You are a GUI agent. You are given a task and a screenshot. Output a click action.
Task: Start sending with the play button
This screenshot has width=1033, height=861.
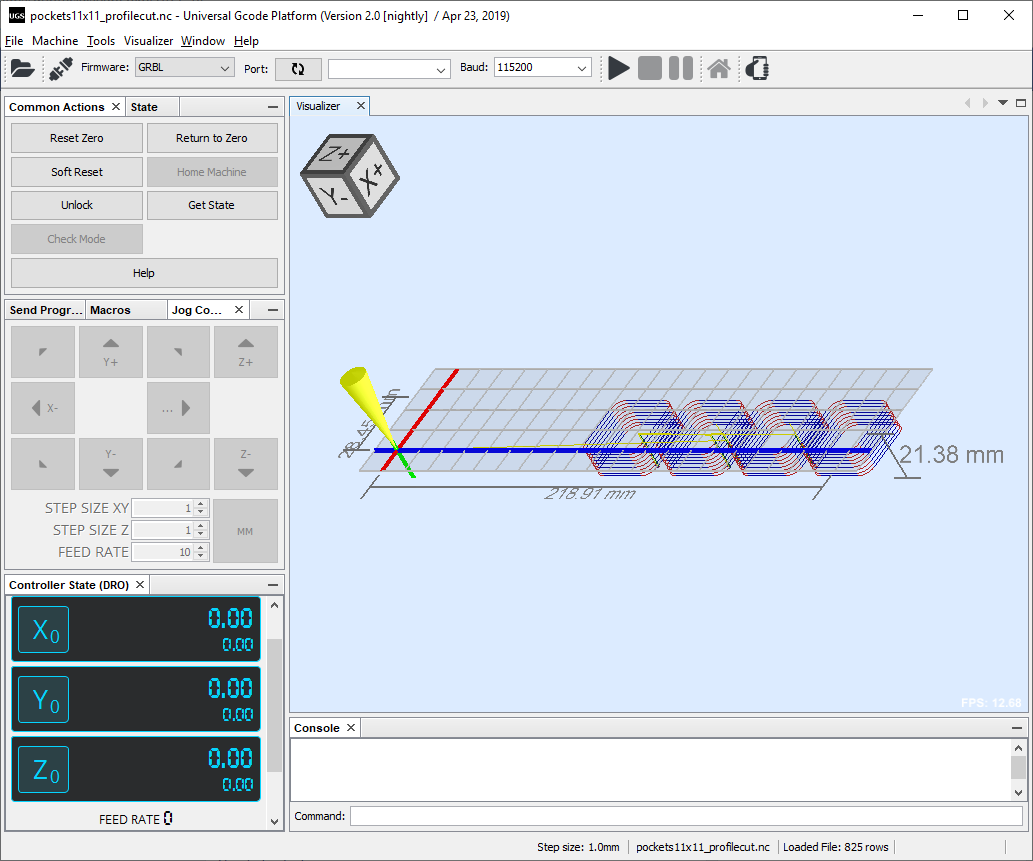(x=618, y=68)
